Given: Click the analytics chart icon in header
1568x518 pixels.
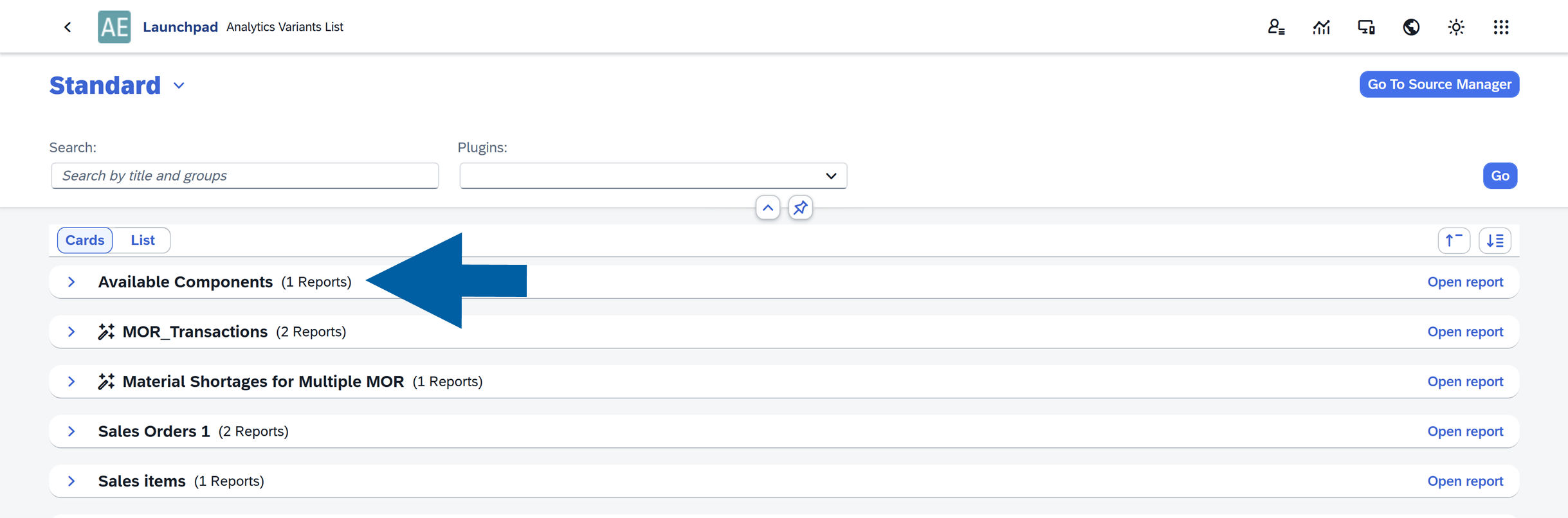Looking at the screenshot, I should (x=1322, y=26).
